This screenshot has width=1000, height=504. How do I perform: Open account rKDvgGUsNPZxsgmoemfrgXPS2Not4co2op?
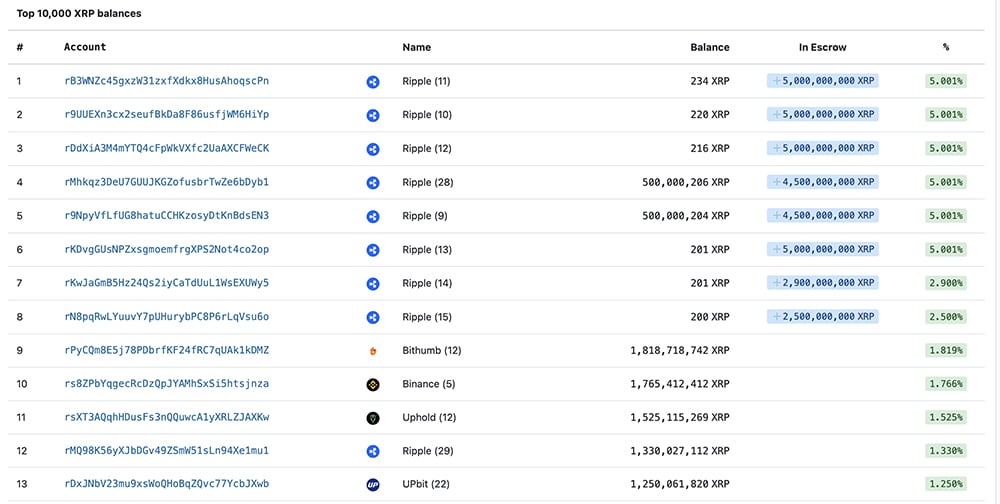pyautogui.click(x=166, y=249)
